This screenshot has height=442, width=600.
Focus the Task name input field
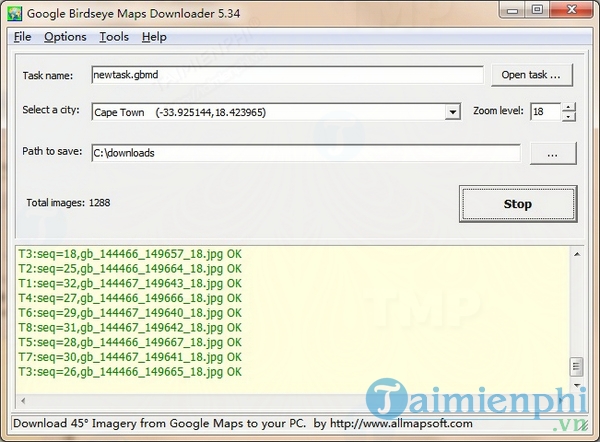pos(287,75)
